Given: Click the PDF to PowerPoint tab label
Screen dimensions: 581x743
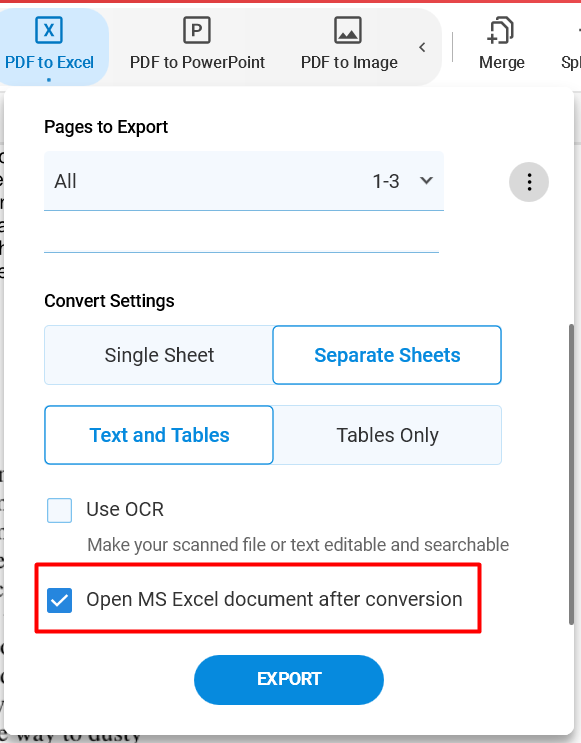Looking at the screenshot, I should pyautogui.click(x=197, y=63).
